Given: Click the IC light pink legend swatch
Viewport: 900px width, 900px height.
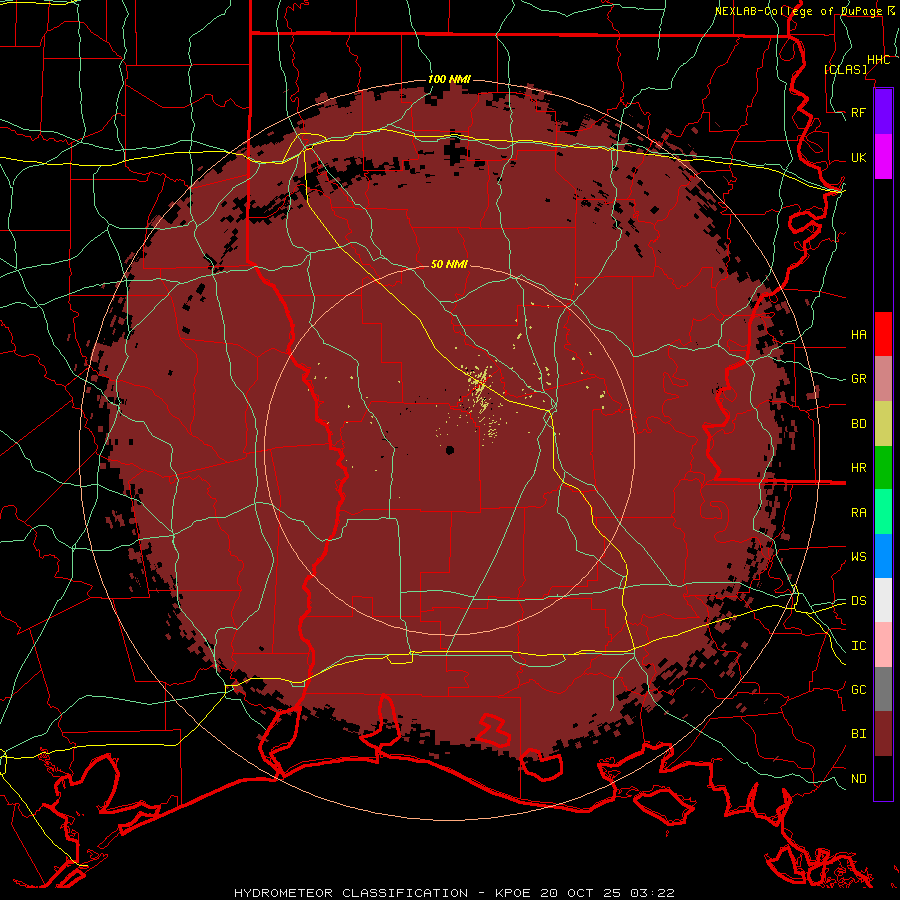Looking at the screenshot, I should (x=883, y=645).
